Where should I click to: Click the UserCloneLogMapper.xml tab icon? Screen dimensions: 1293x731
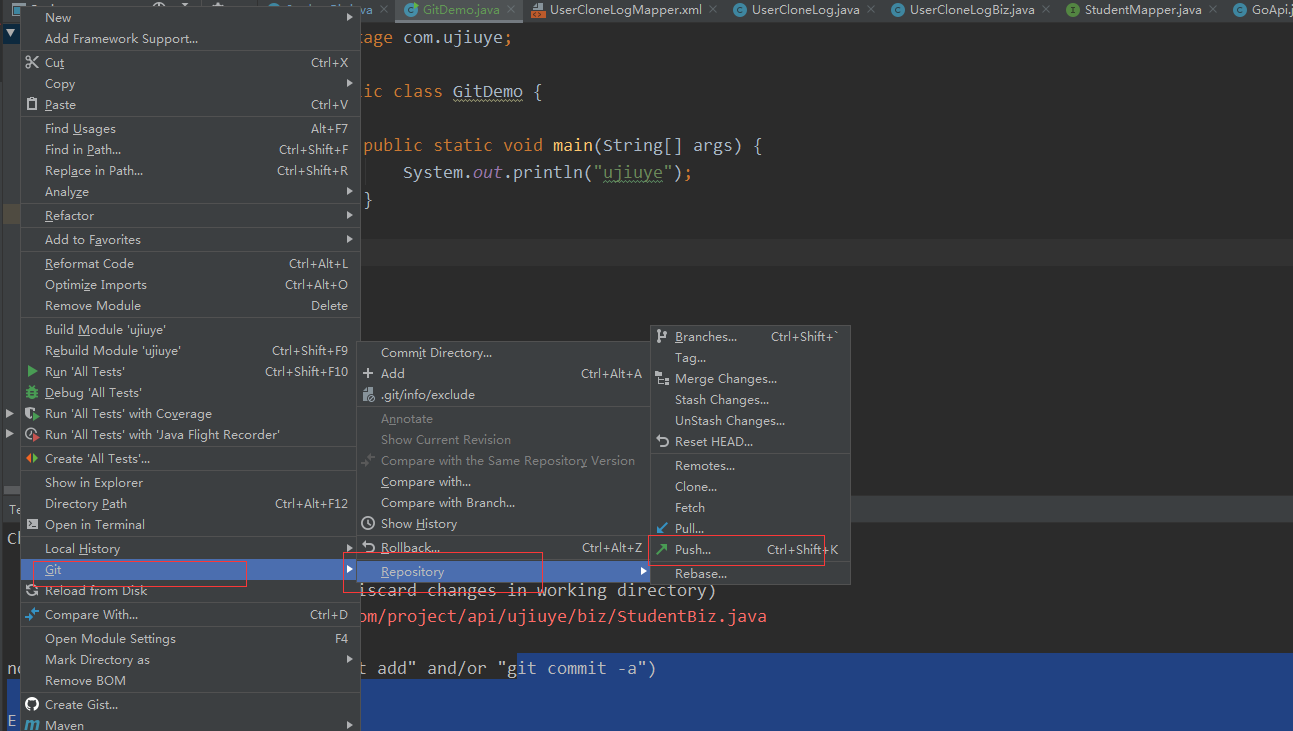click(537, 10)
